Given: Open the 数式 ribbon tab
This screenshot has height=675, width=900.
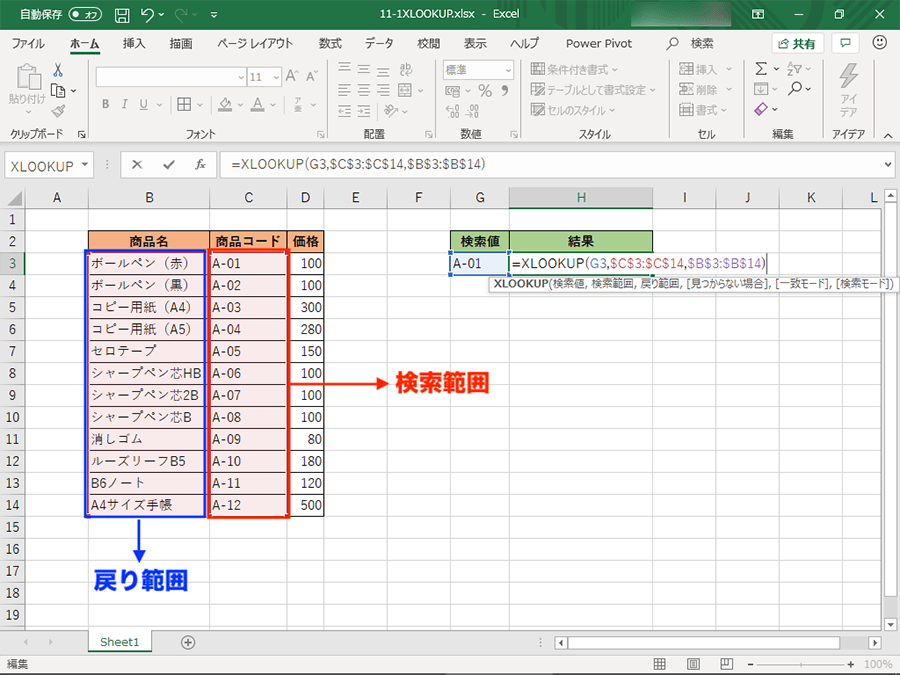Looking at the screenshot, I should tap(330, 44).
